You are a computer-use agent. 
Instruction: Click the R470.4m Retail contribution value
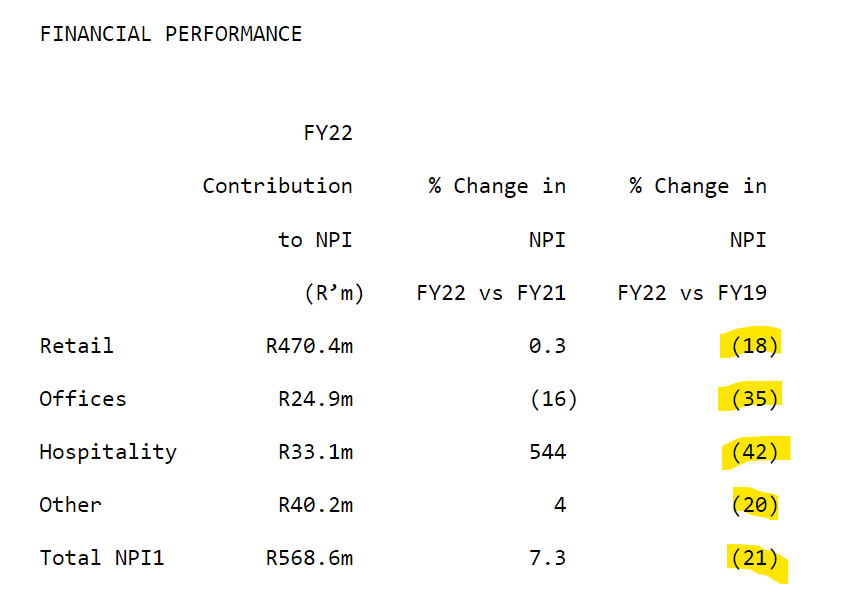point(309,345)
